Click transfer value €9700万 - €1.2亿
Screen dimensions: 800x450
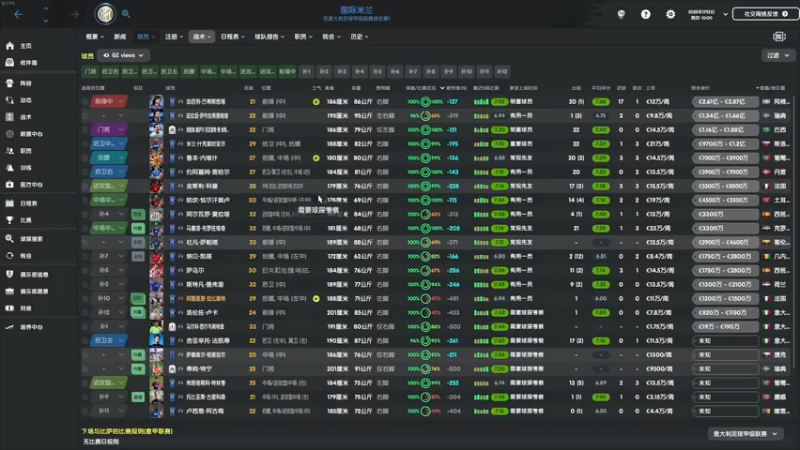click(725, 144)
